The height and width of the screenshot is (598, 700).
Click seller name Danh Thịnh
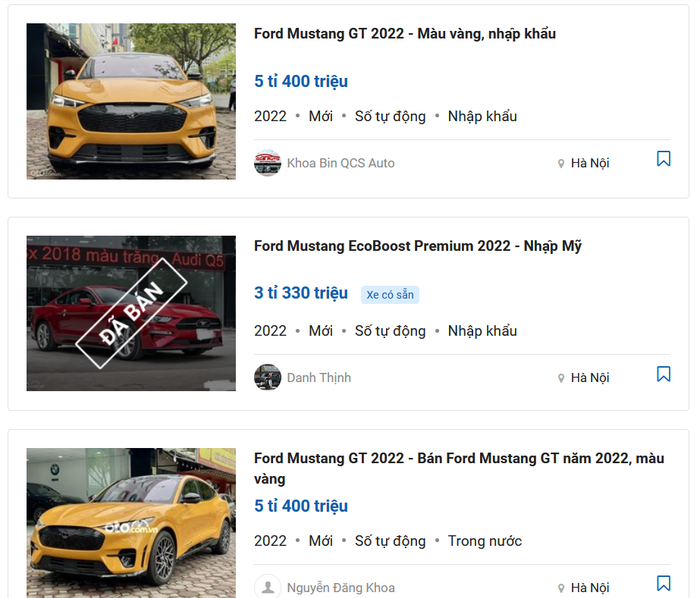point(319,378)
